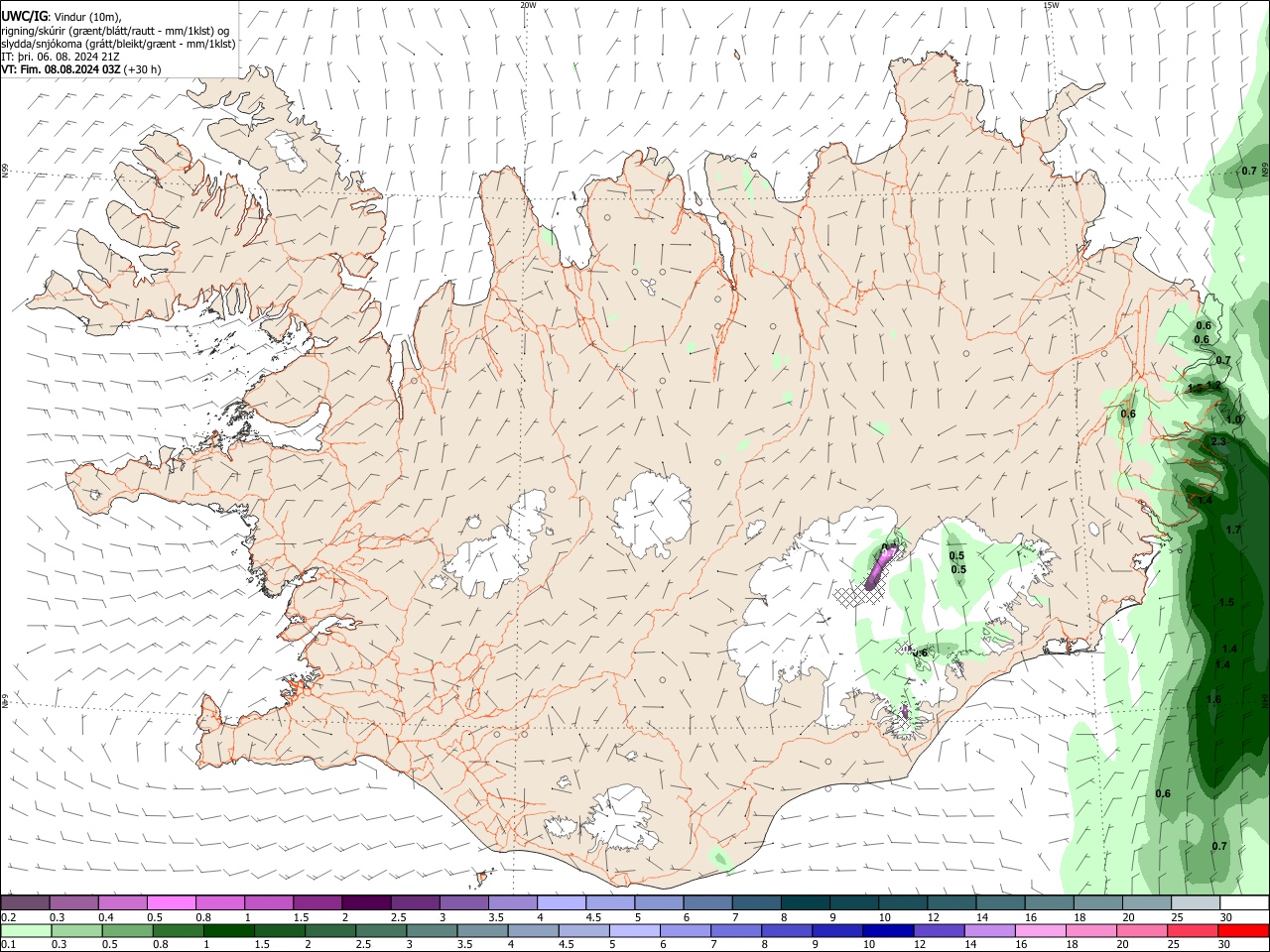
Task: Click the '2.5' label in the upper legend row
Action: pos(398,917)
